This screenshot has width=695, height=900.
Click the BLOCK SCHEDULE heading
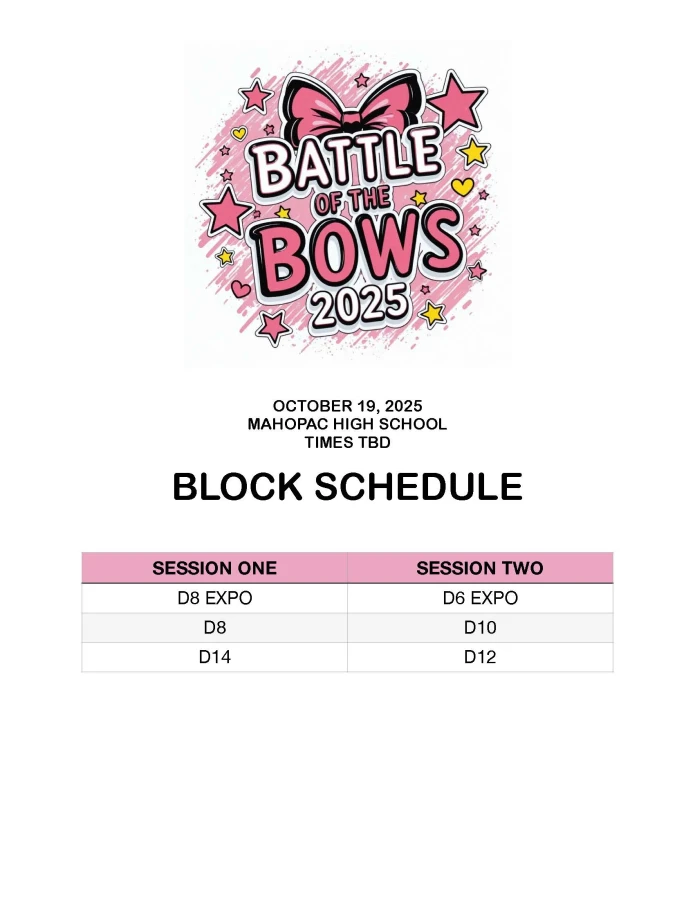347,487
